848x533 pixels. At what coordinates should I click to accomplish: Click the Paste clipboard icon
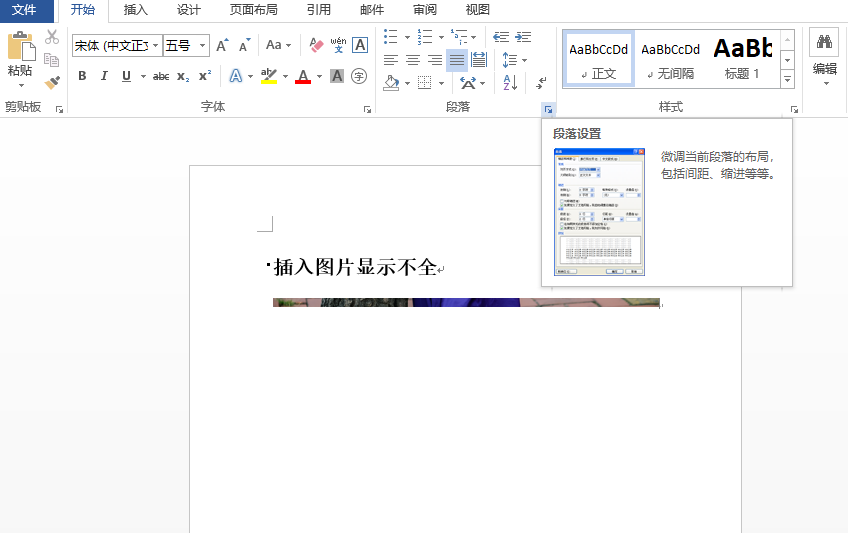tap(21, 46)
